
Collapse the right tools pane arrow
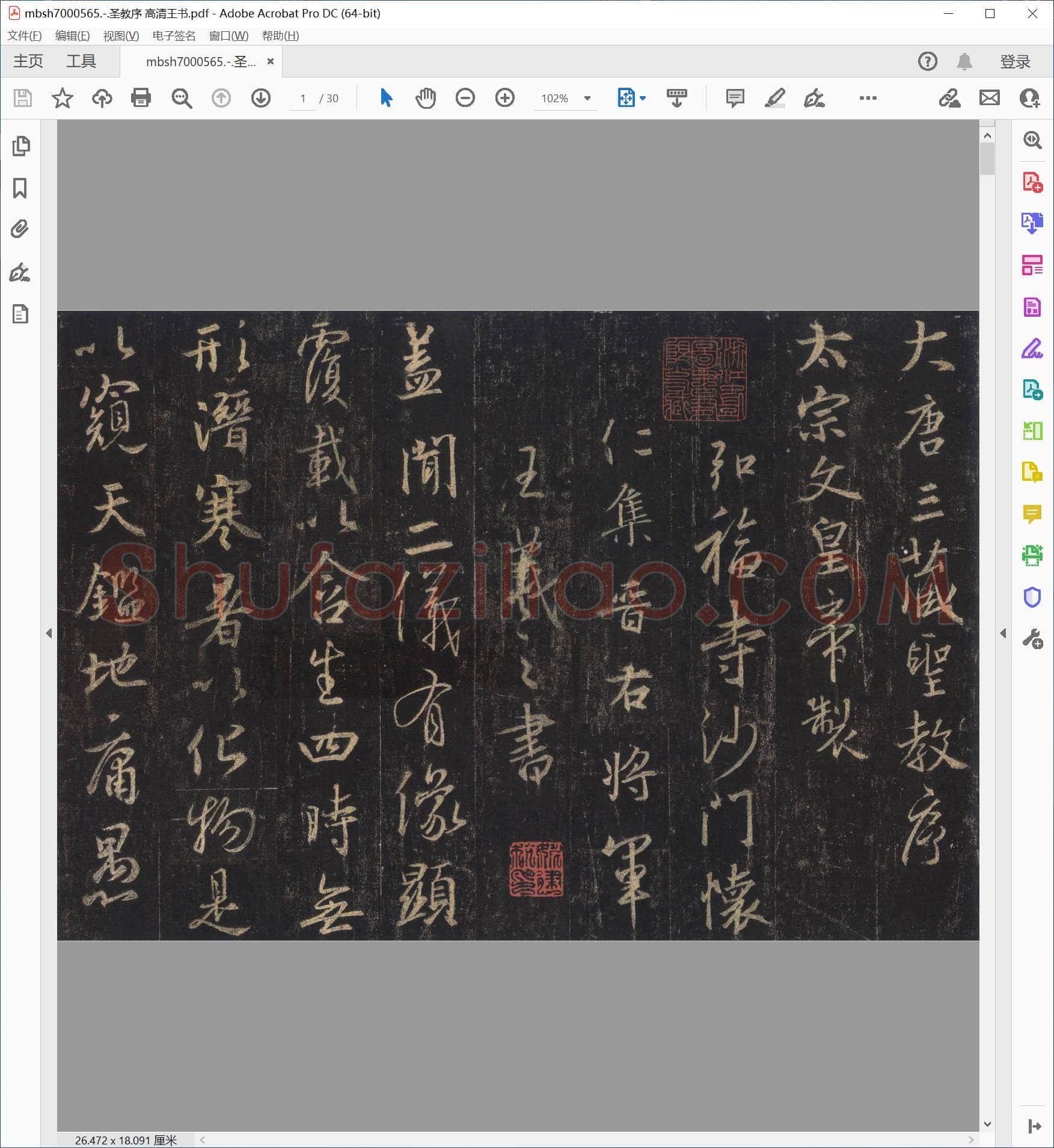1003,633
